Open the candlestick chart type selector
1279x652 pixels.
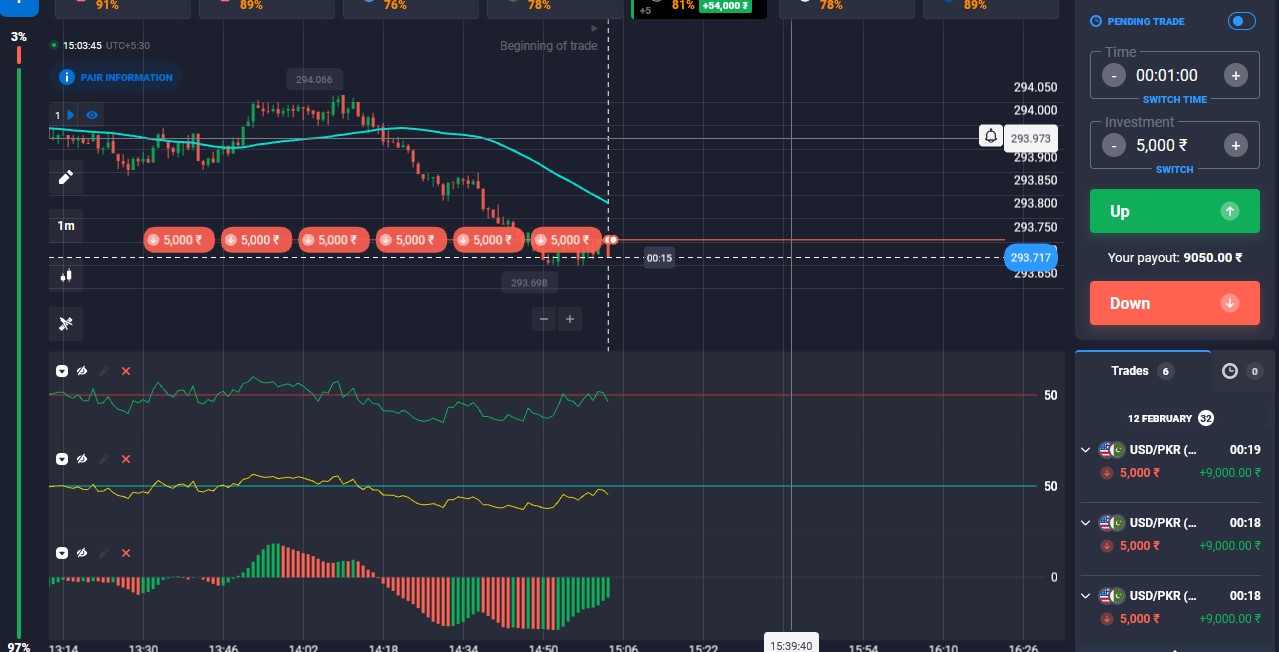(66, 275)
